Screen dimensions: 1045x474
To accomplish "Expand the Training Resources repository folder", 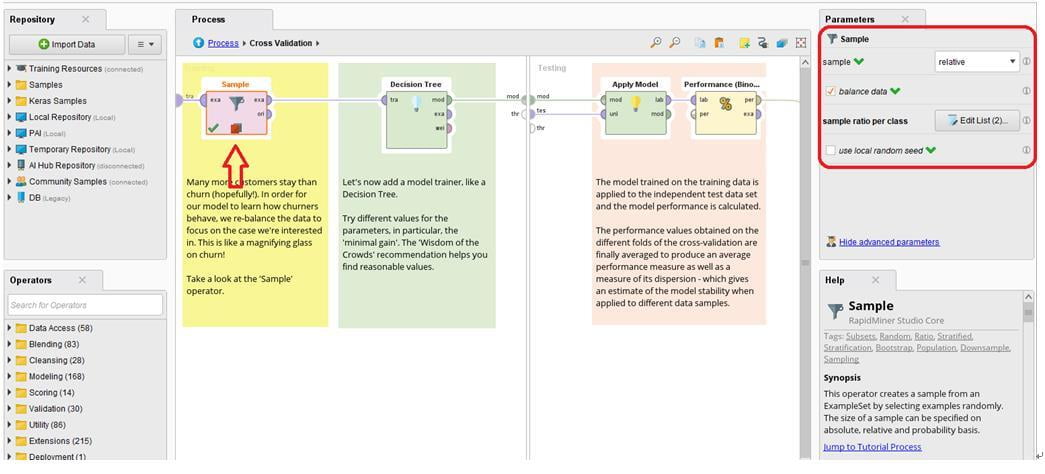I will coord(10,69).
